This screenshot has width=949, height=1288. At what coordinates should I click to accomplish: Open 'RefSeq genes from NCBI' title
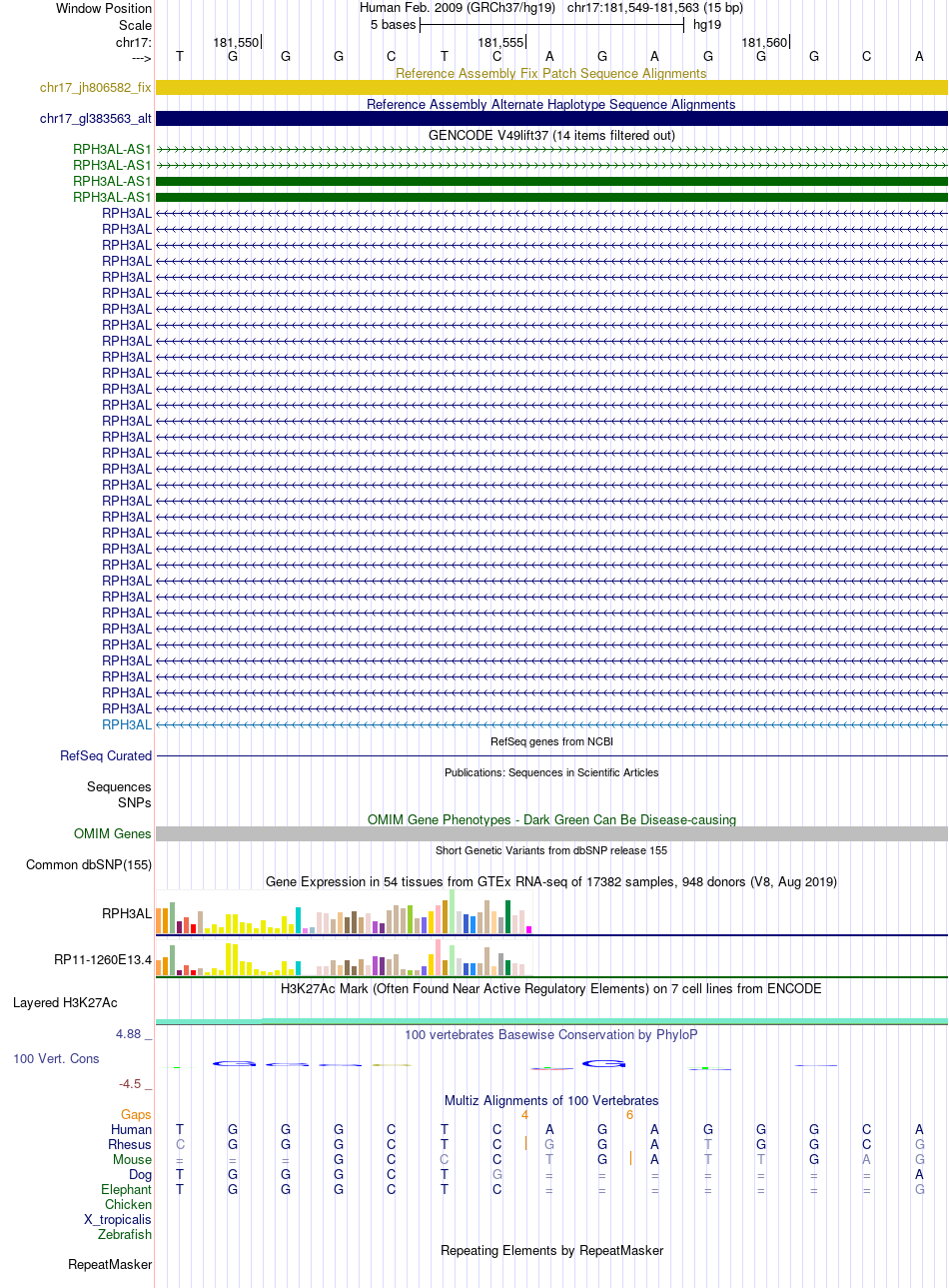[x=551, y=741]
